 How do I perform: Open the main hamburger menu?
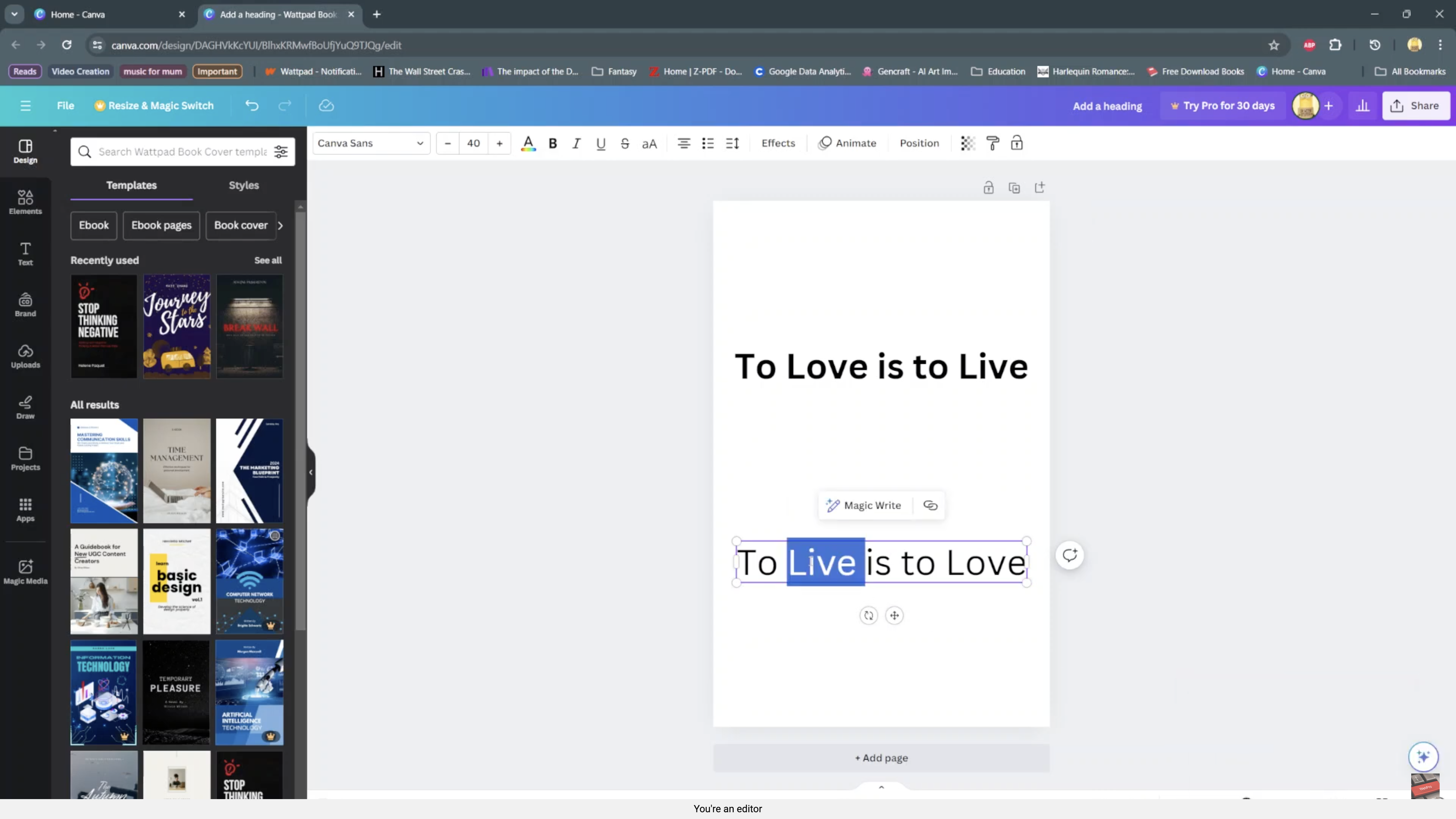tap(26, 106)
